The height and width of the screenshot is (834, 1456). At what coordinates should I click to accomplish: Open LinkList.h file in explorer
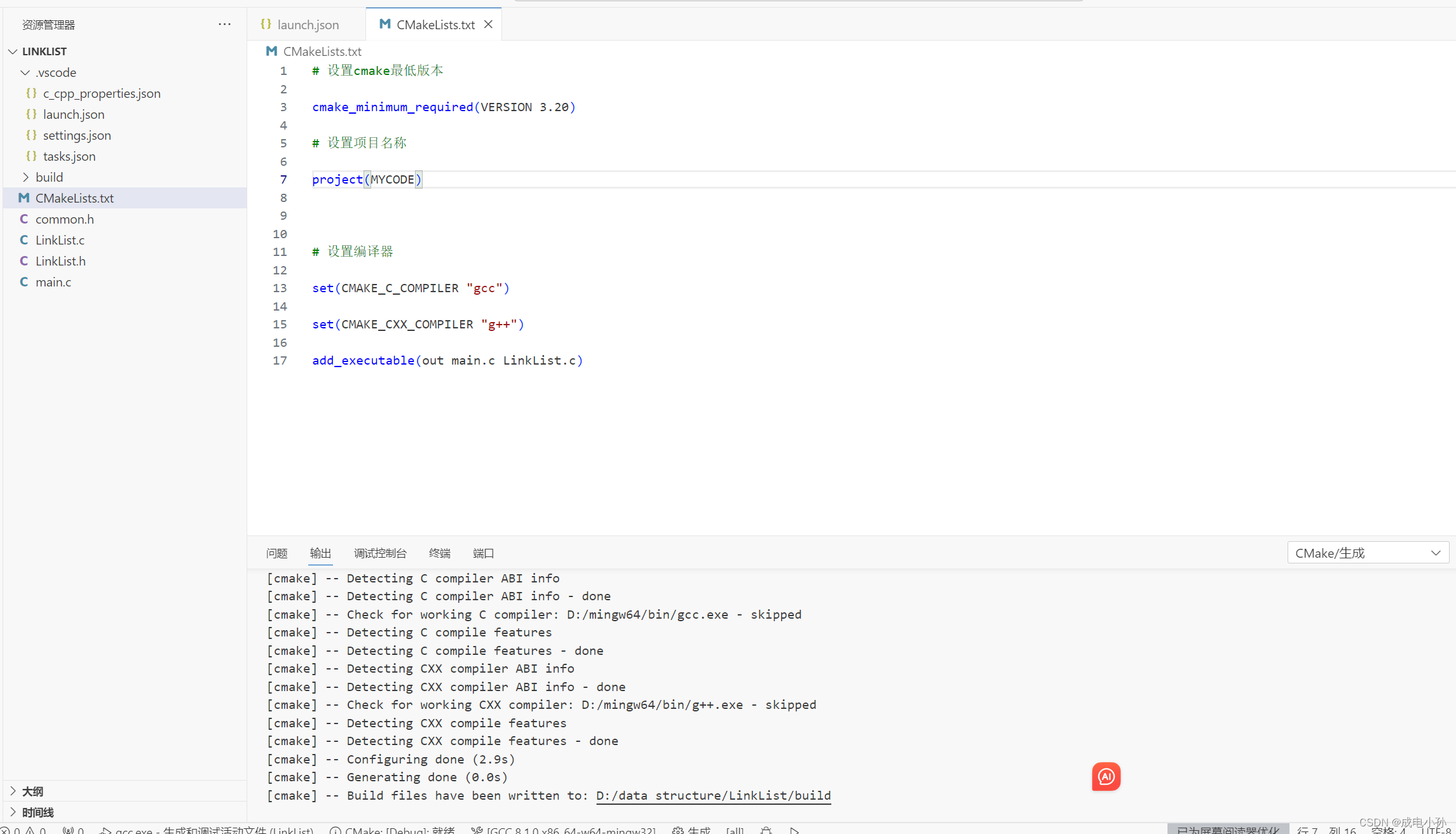[60, 260]
